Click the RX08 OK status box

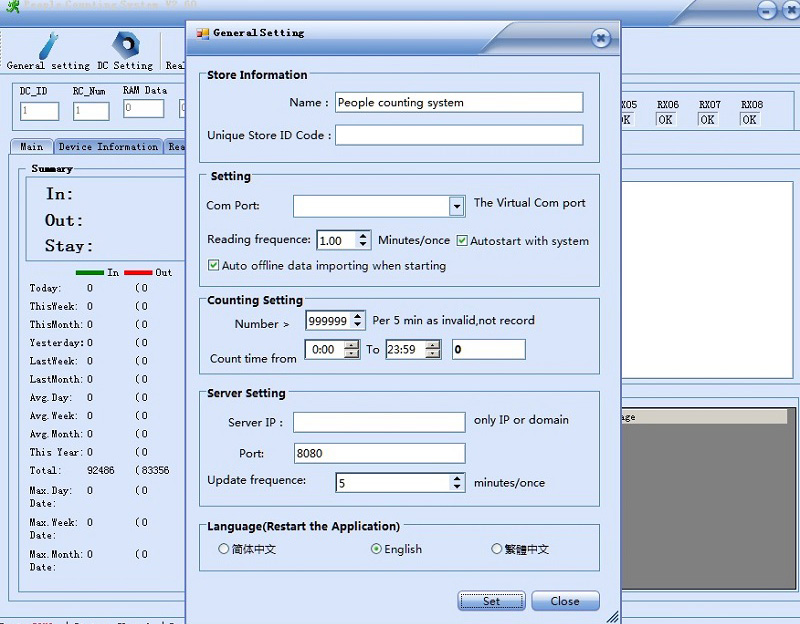(x=749, y=120)
